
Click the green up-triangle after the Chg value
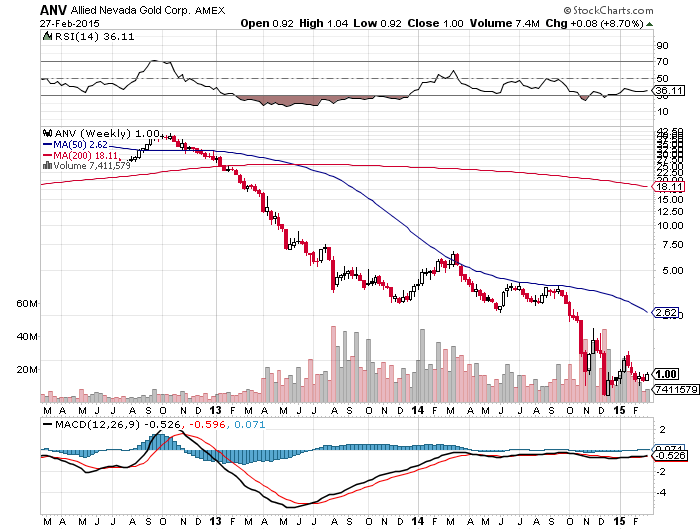(x=650, y=24)
